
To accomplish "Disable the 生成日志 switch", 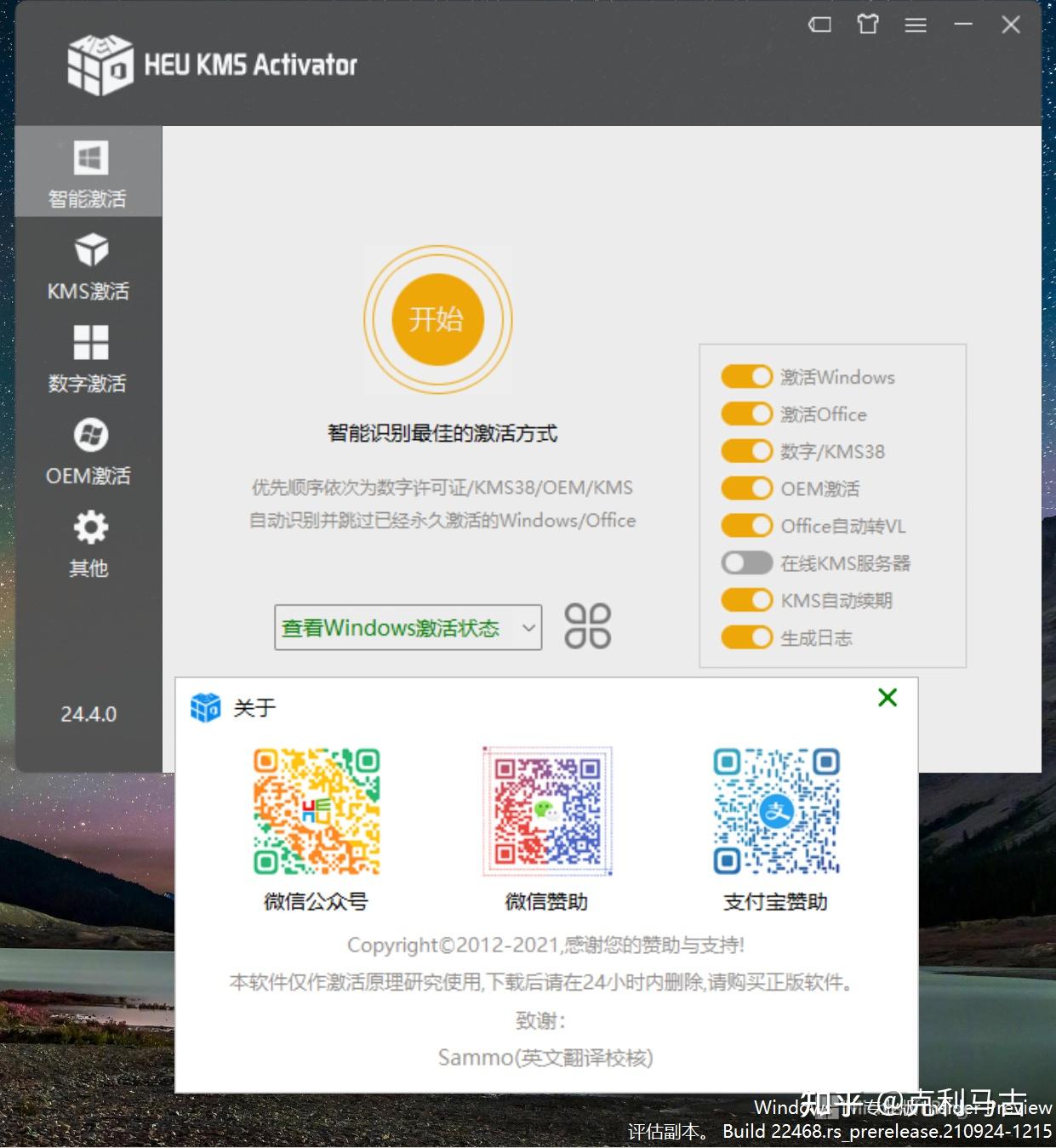I will (746, 637).
